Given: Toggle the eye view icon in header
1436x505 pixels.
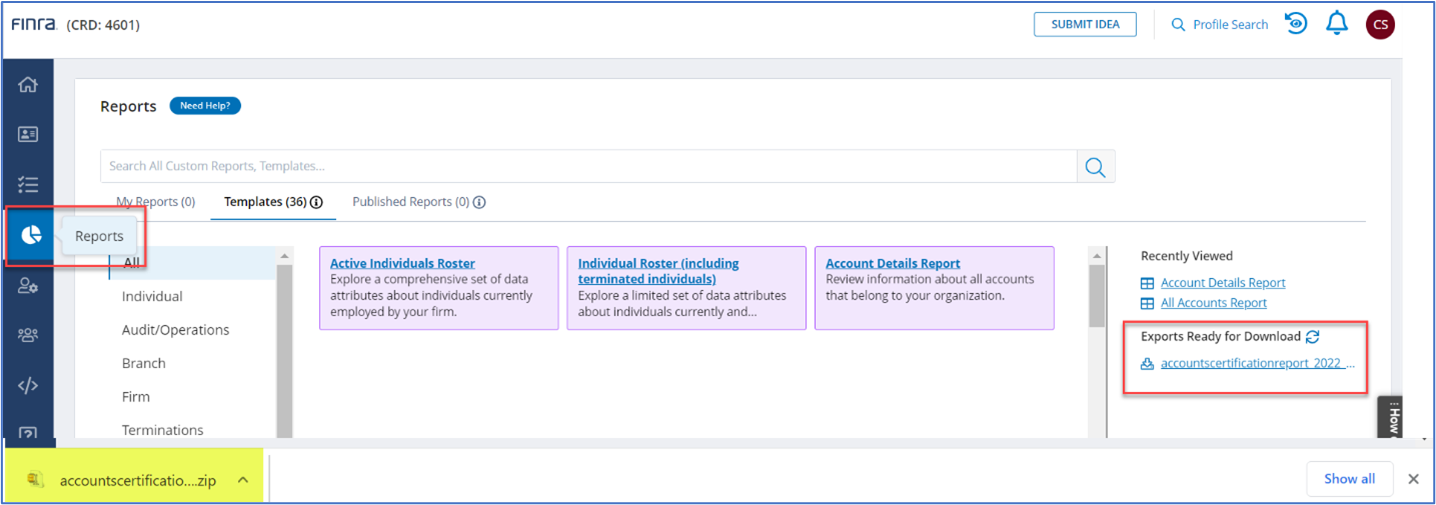Looking at the screenshot, I should click(1296, 24).
